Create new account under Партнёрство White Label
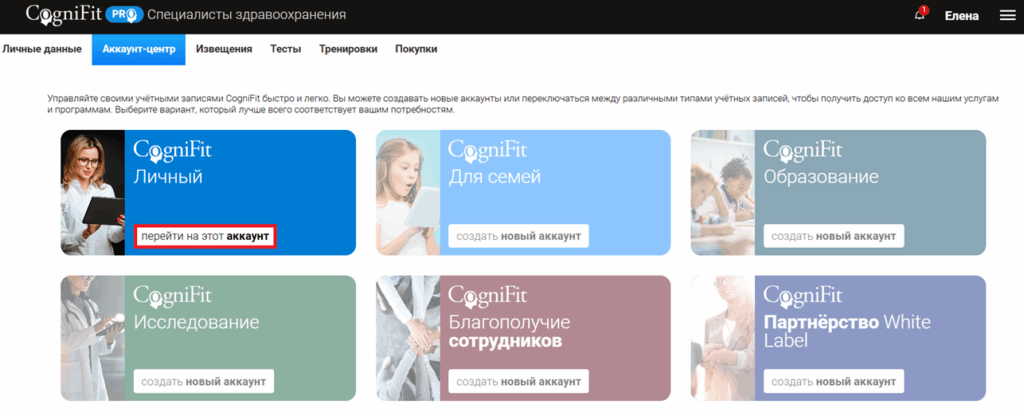Viewport: 1024px width, 416px height. tap(833, 381)
